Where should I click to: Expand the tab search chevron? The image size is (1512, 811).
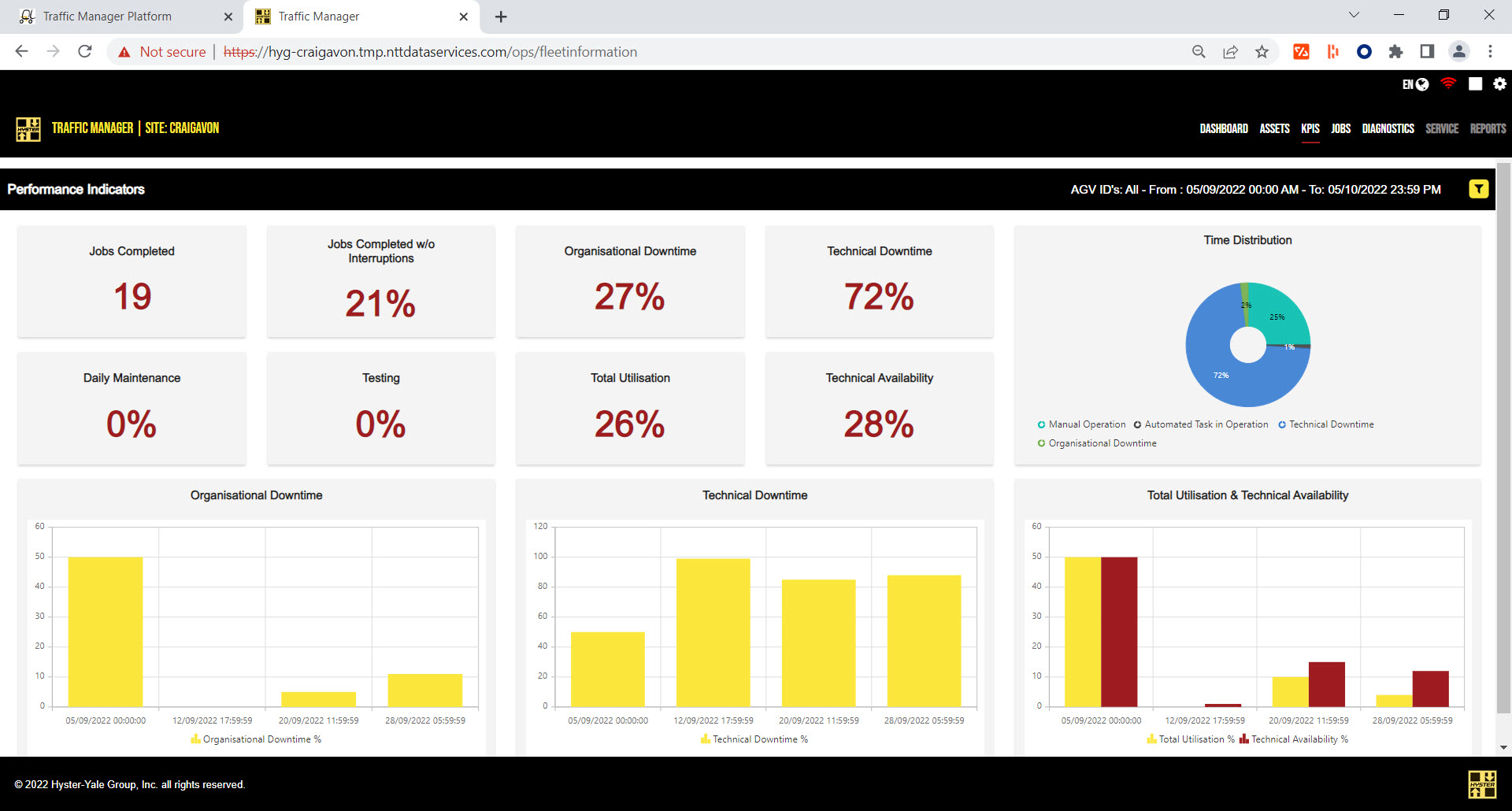point(1354,15)
